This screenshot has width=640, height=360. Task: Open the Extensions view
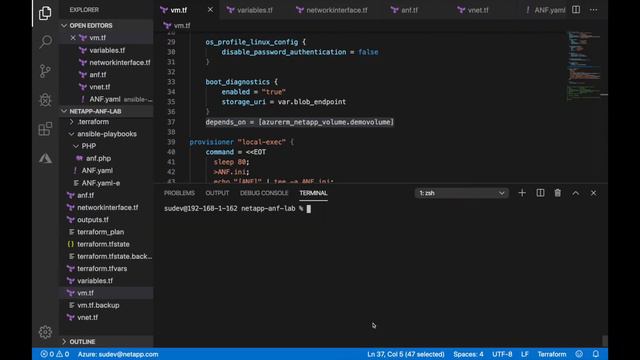pos(45,129)
